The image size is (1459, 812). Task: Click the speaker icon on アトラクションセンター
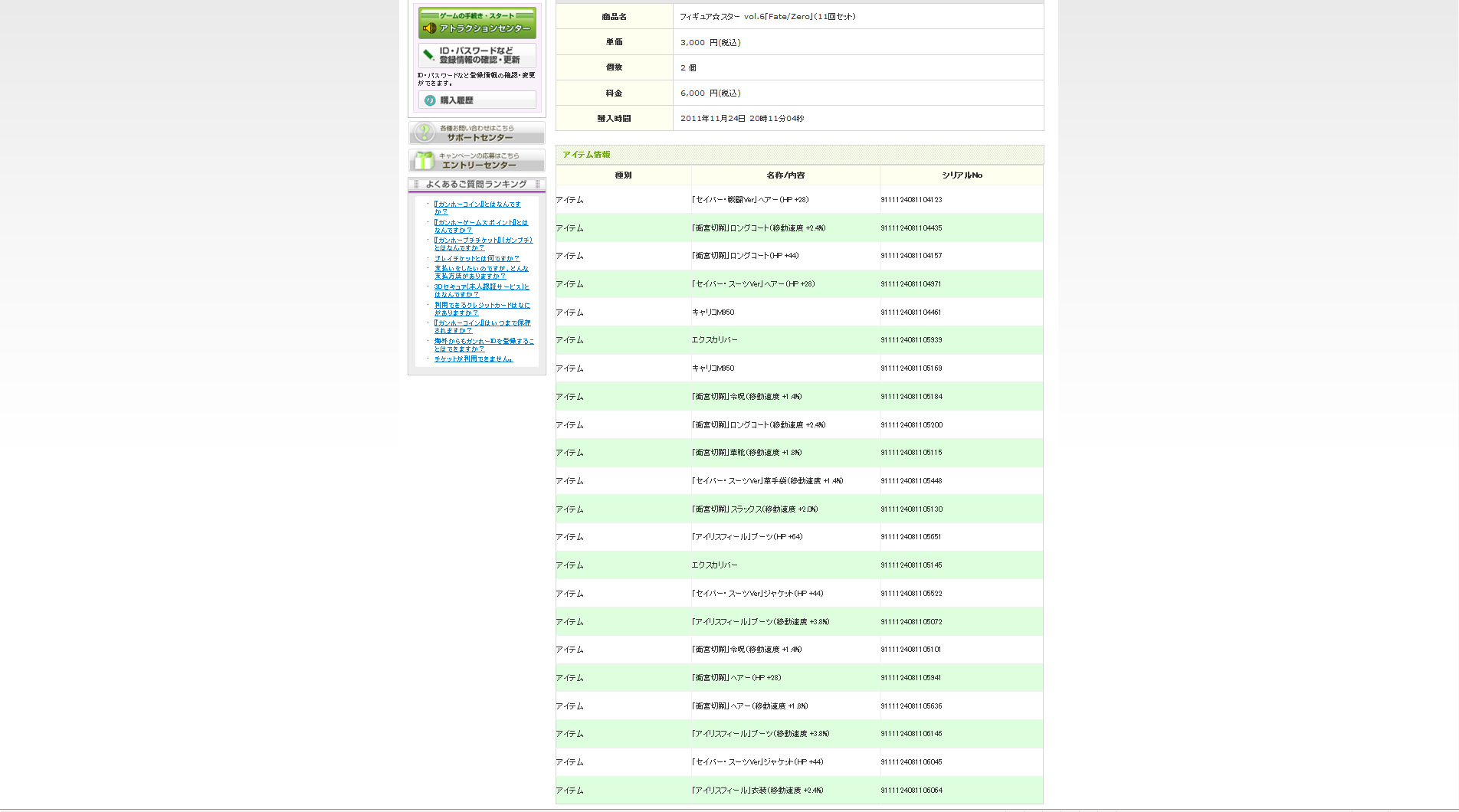click(x=429, y=28)
